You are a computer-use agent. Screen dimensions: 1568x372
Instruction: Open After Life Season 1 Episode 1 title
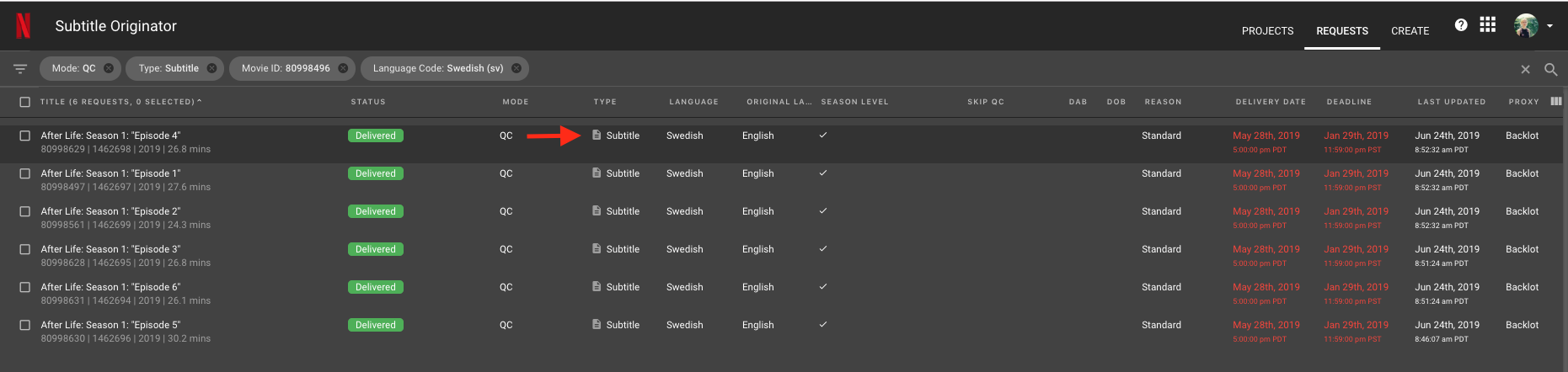point(110,173)
